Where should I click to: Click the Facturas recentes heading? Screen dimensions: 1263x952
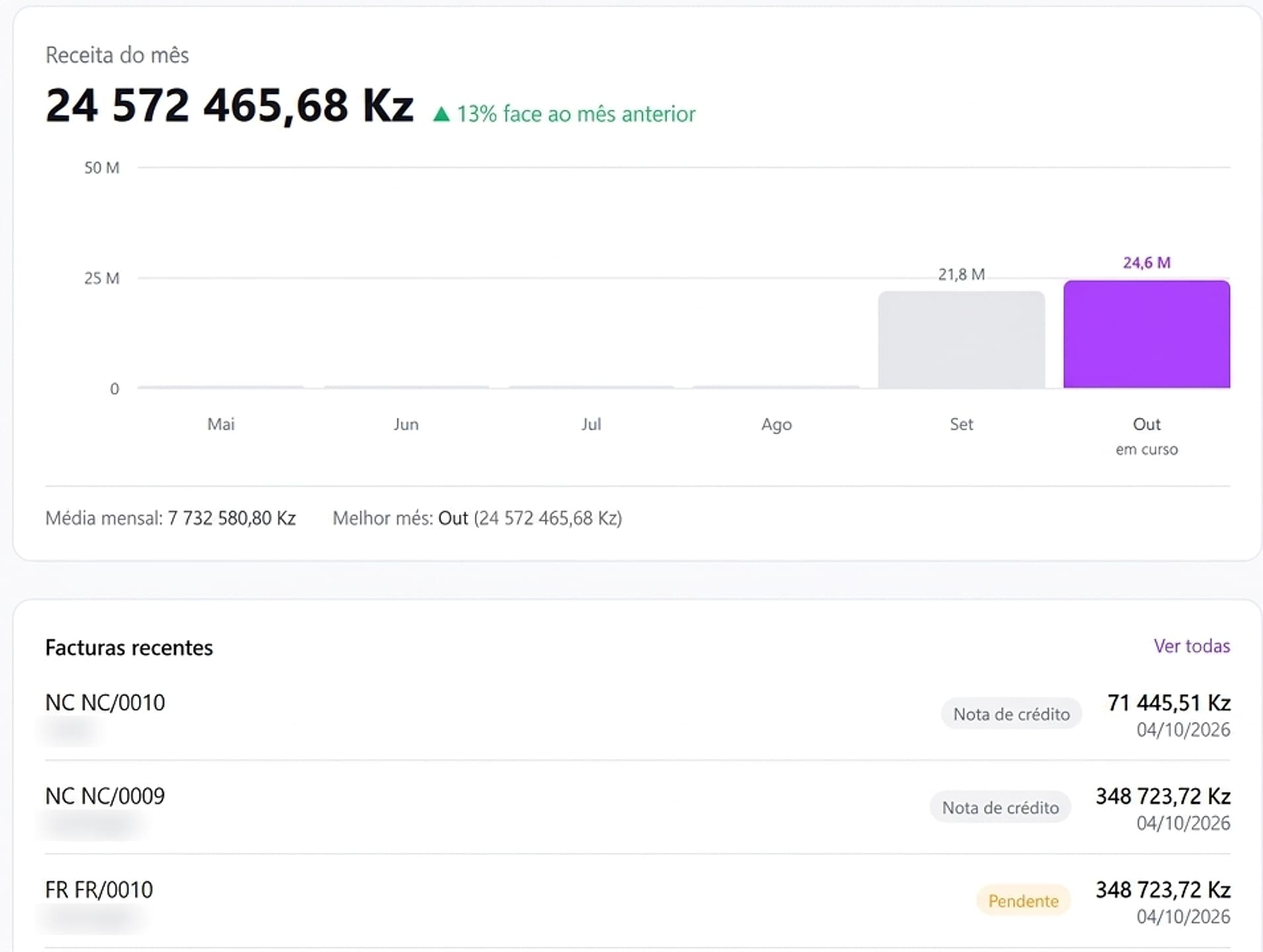(x=129, y=647)
